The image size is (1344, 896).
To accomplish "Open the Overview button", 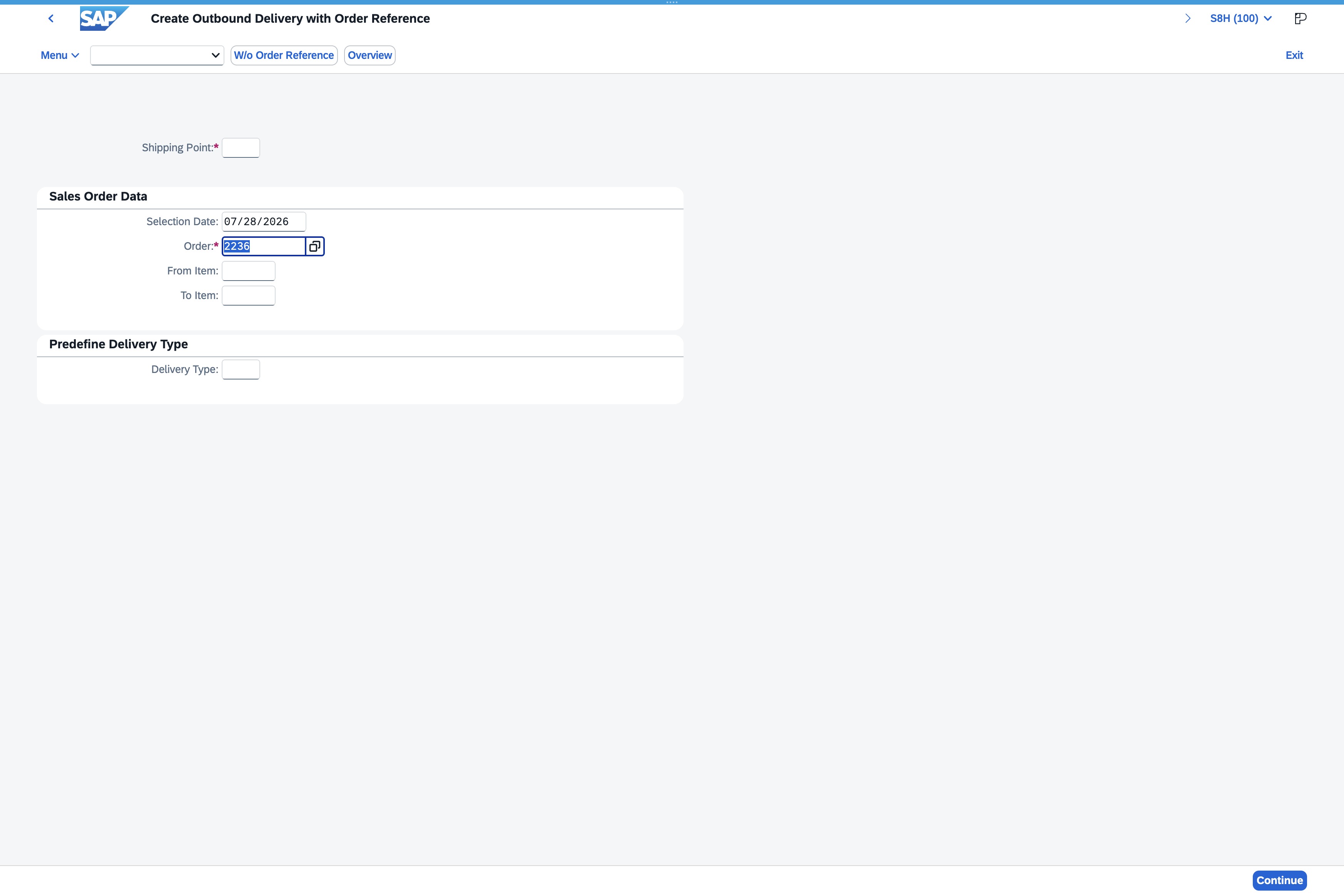I will click(370, 55).
